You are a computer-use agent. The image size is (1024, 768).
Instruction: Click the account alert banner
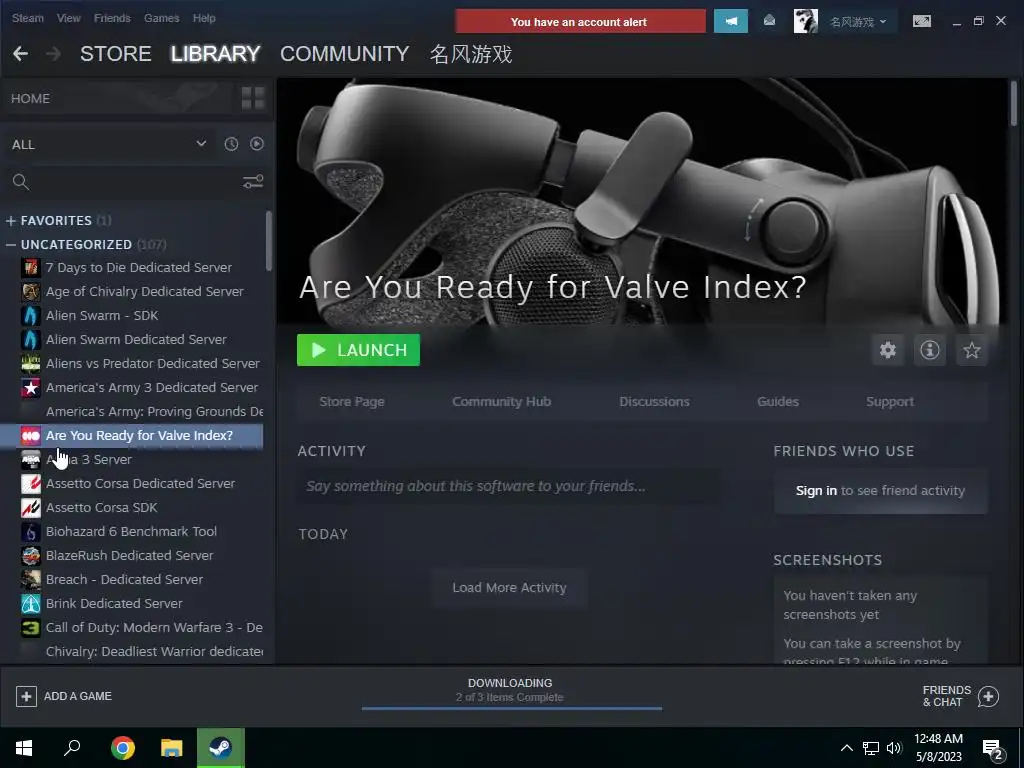pyautogui.click(x=580, y=22)
